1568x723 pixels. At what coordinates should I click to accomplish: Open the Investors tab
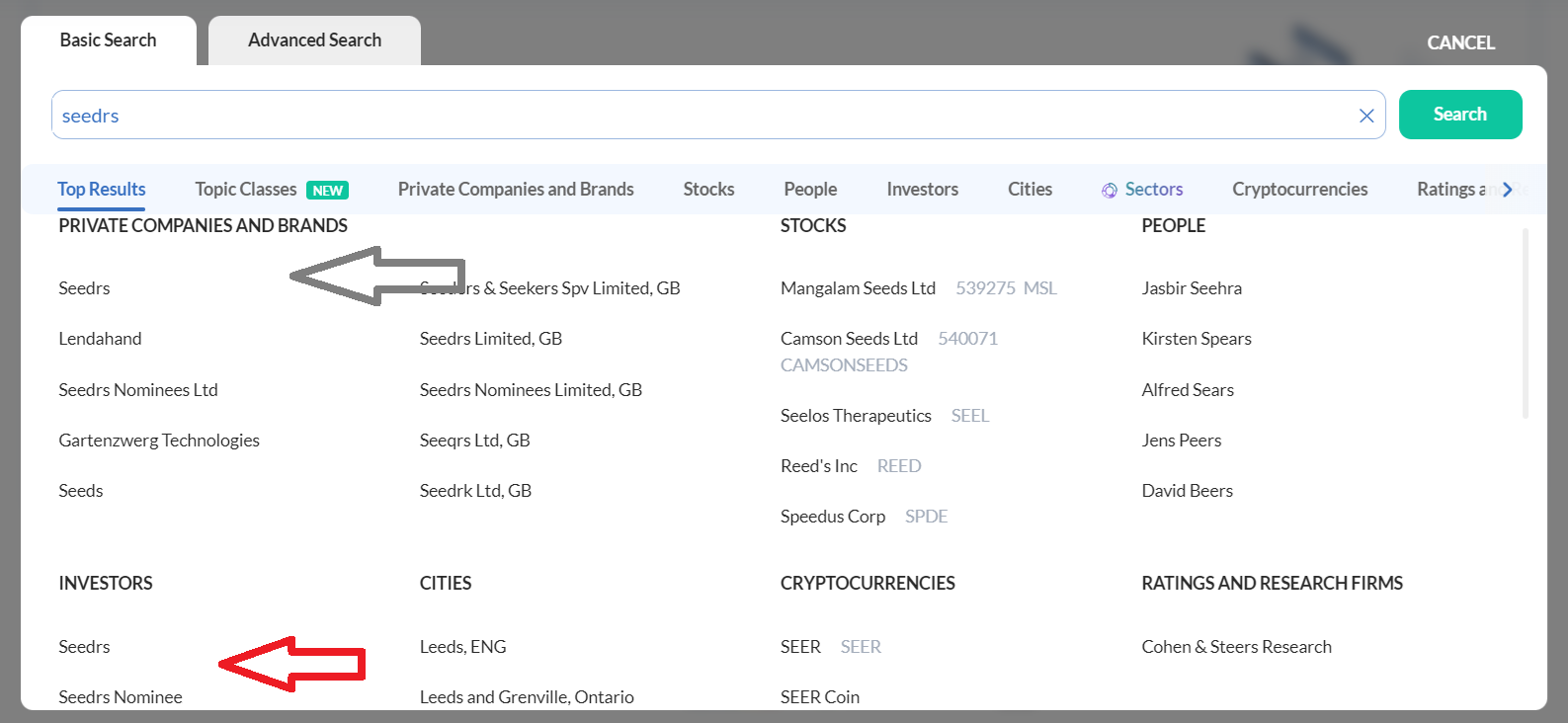tap(923, 189)
